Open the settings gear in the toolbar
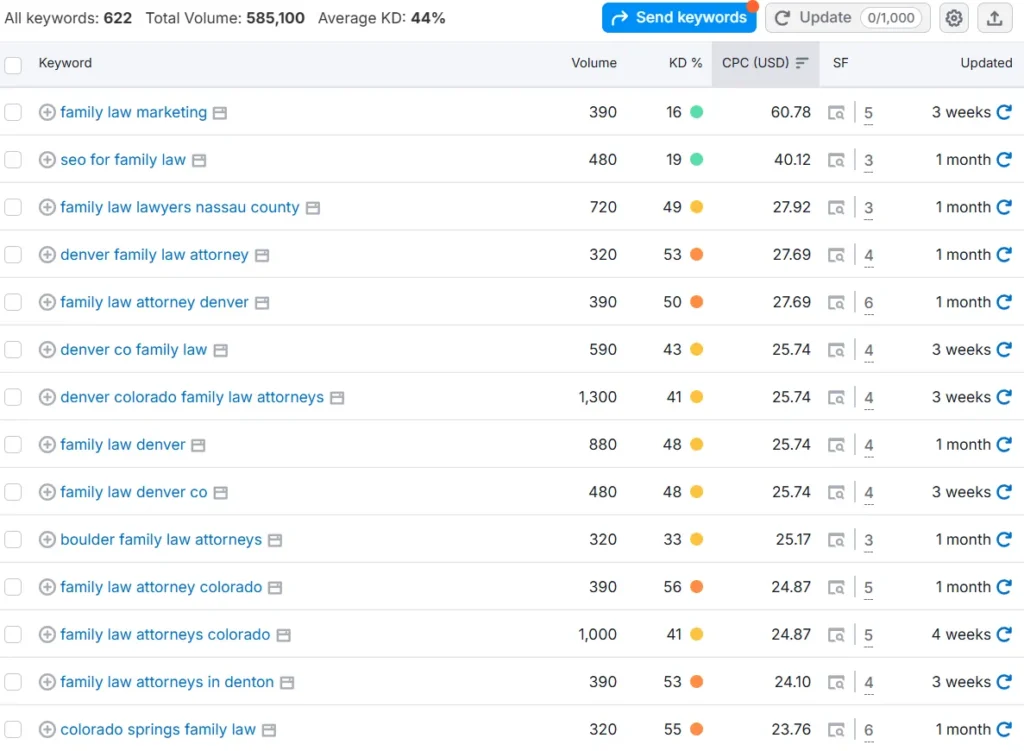Viewport: 1024px width, 751px height. click(x=953, y=17)
